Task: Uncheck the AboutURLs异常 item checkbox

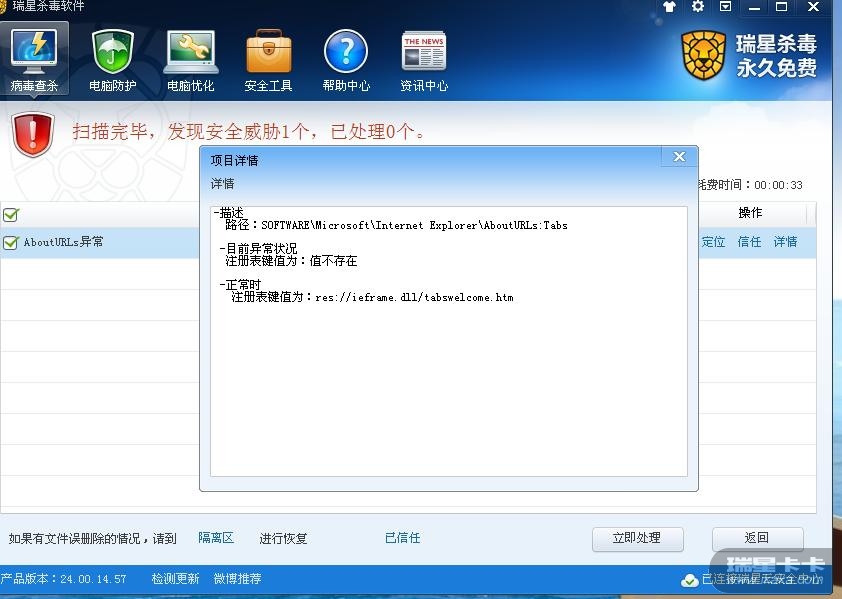Action: [10, 243]
